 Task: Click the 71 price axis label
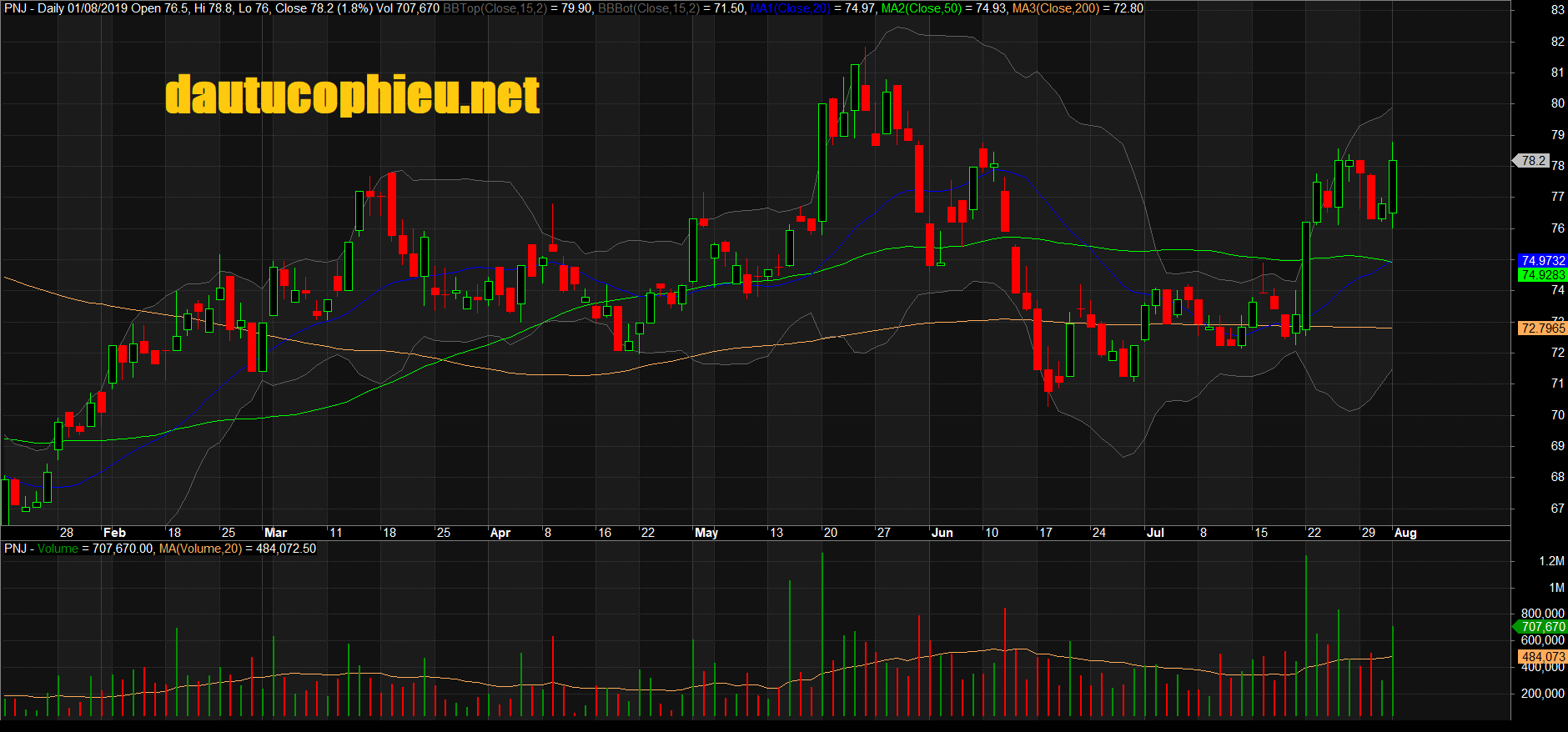1557,384
